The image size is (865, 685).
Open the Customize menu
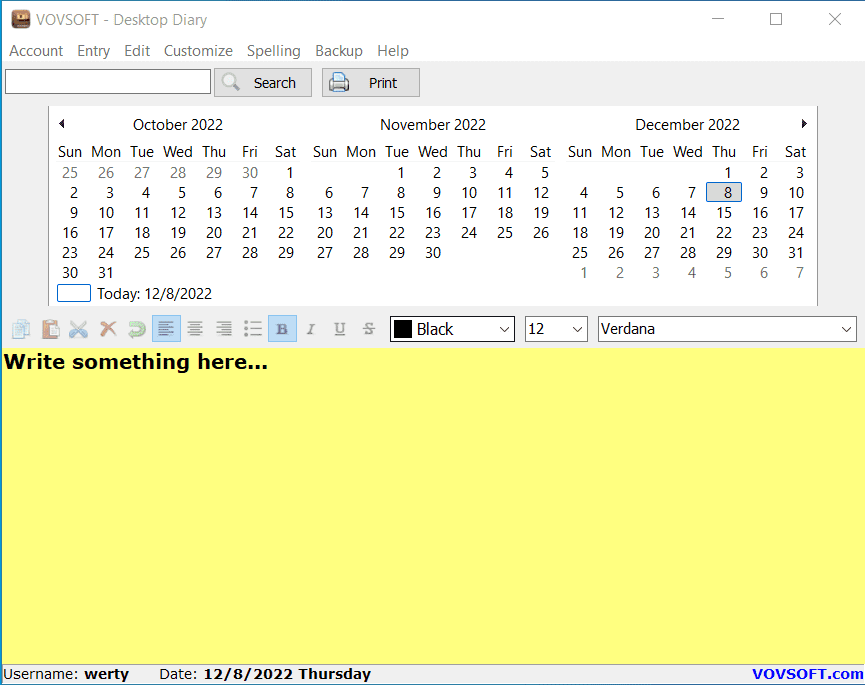(x=198, y=51)
